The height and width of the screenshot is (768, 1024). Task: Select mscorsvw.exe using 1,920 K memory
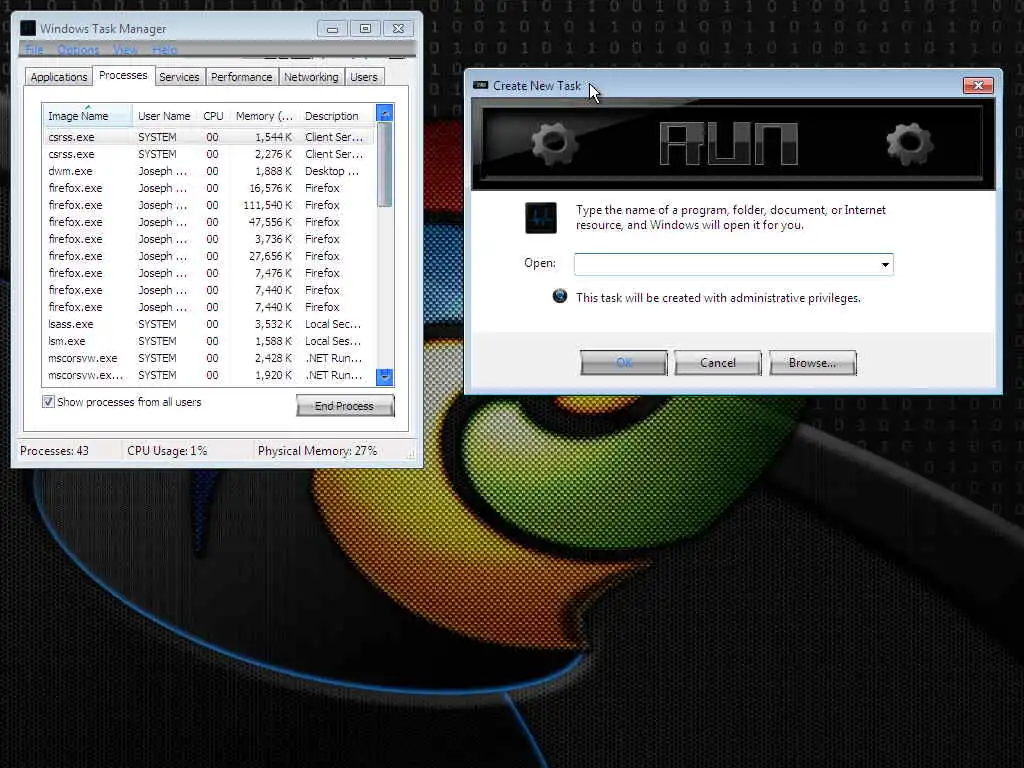(209, 375)
